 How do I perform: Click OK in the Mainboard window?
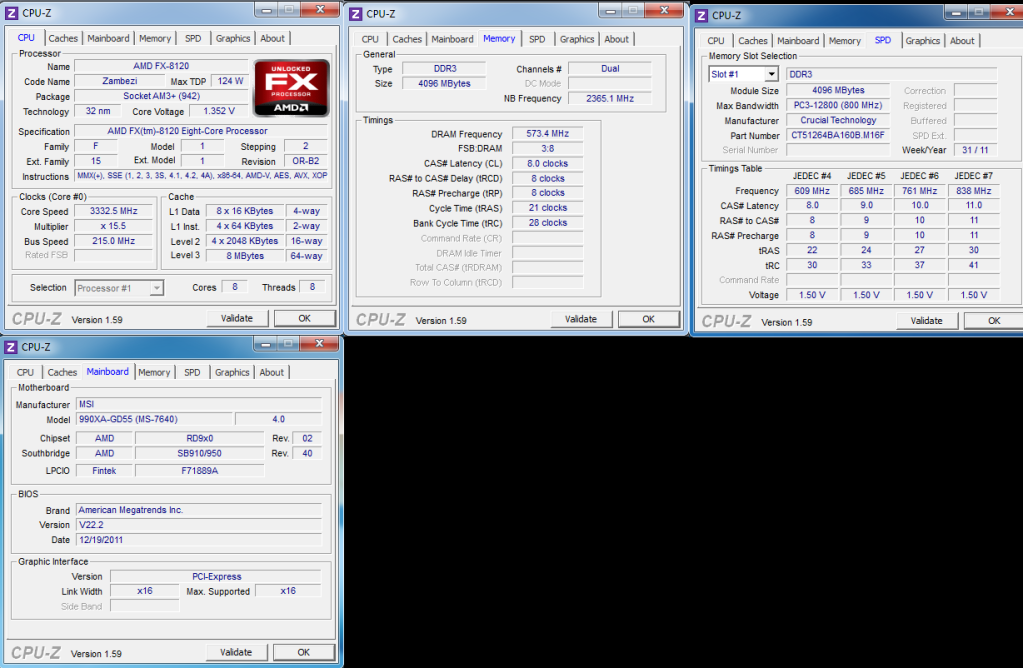(304, 652)
